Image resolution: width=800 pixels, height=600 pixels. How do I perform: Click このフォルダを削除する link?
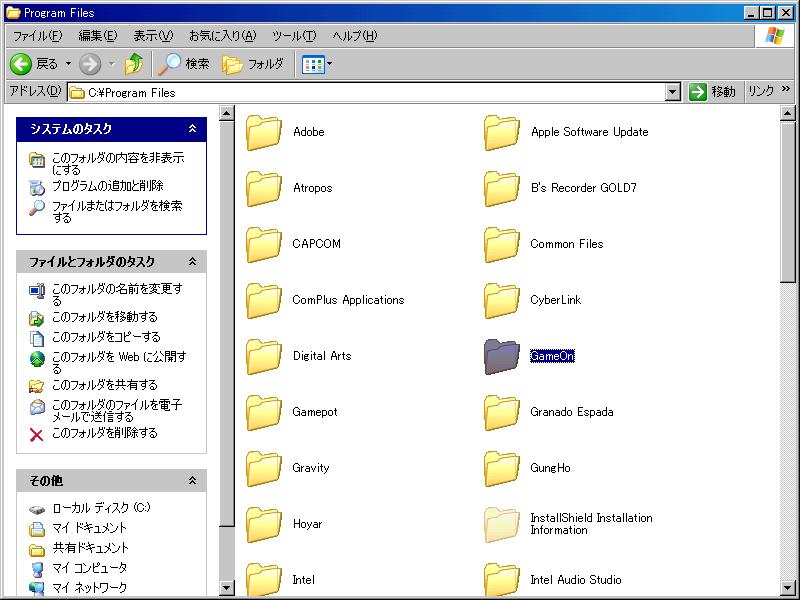[x=104, y=433]
